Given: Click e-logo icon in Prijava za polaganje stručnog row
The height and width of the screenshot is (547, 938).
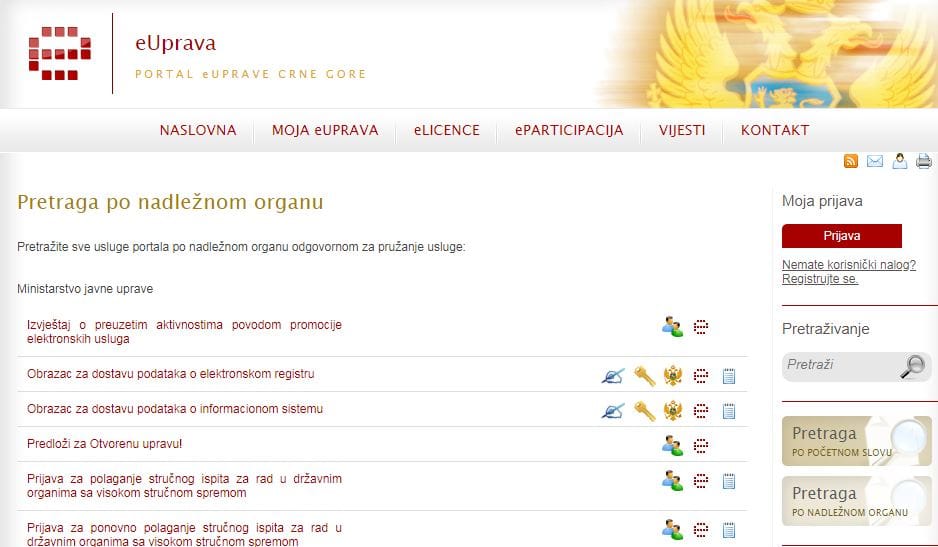Looking at the screenshot, I should pyautogui.click(x=701, y=481).
